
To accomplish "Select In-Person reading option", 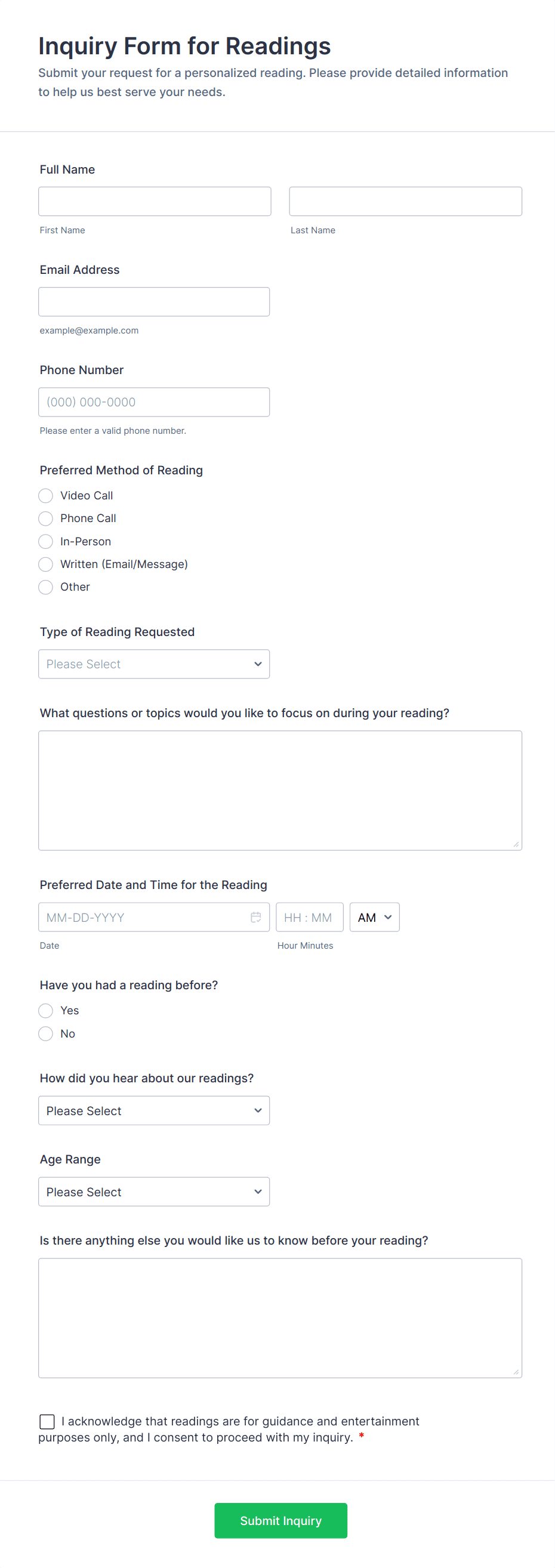I will pos(45,541).
